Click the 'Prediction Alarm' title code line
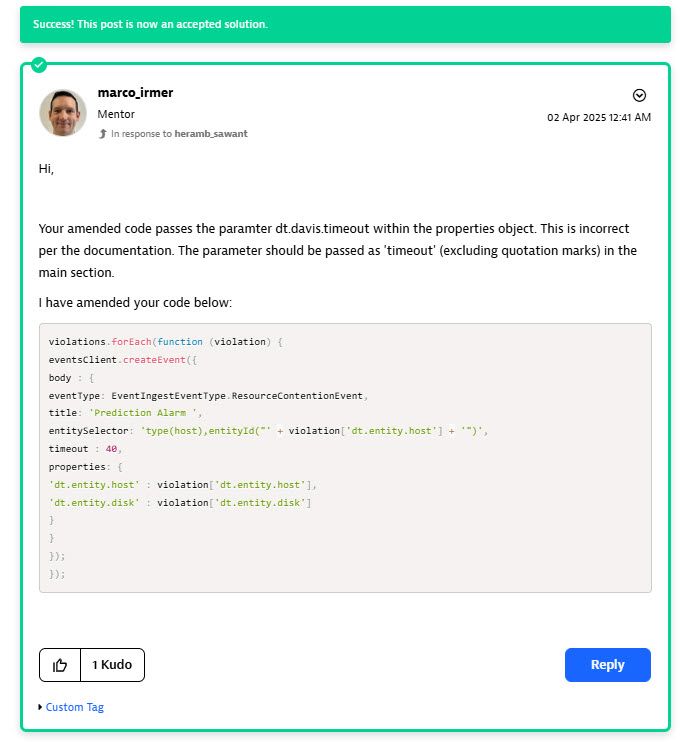 click(x=126, y=412)
